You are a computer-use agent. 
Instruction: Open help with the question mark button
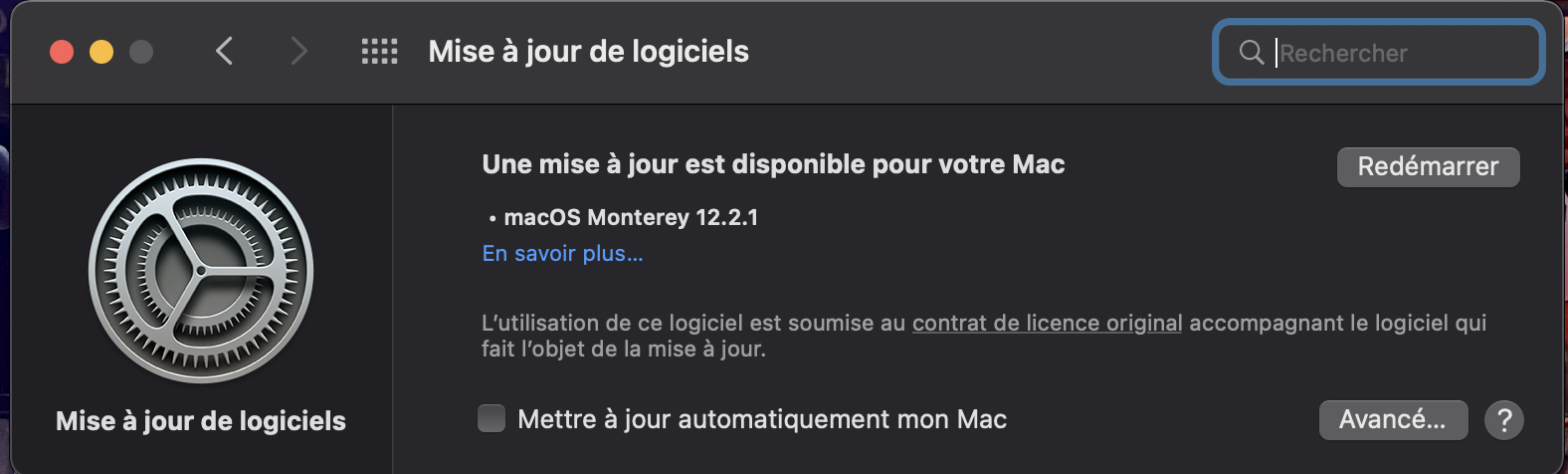coord(1503,420)
